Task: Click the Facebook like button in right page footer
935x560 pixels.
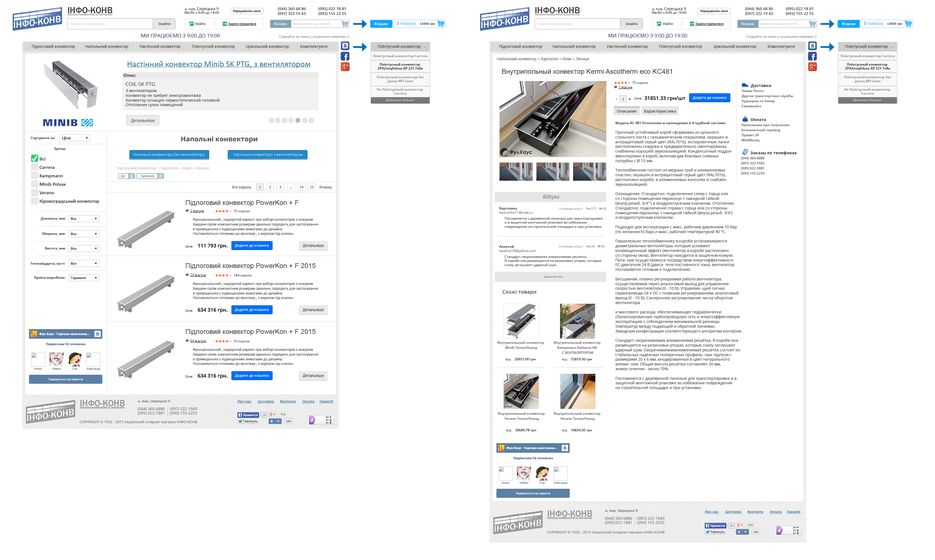Action: (715, 525)
